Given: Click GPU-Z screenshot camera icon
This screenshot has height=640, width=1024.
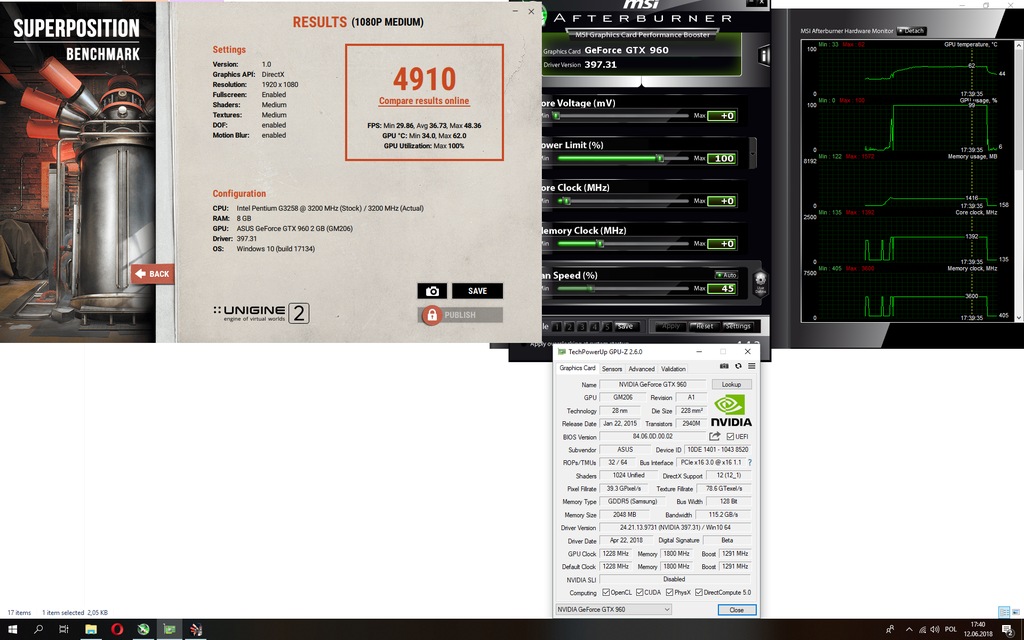Looking at the screenshot, I should click(724, 366).
